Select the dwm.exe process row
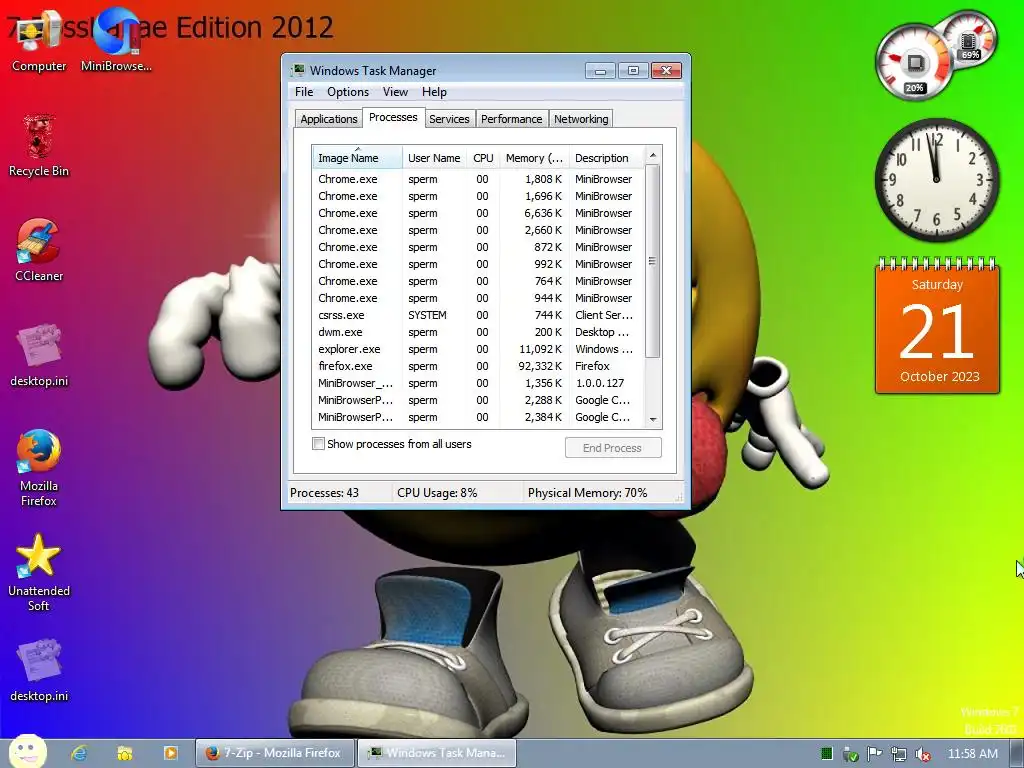This screenshot has width=1024, height=768. click(478, 332)
